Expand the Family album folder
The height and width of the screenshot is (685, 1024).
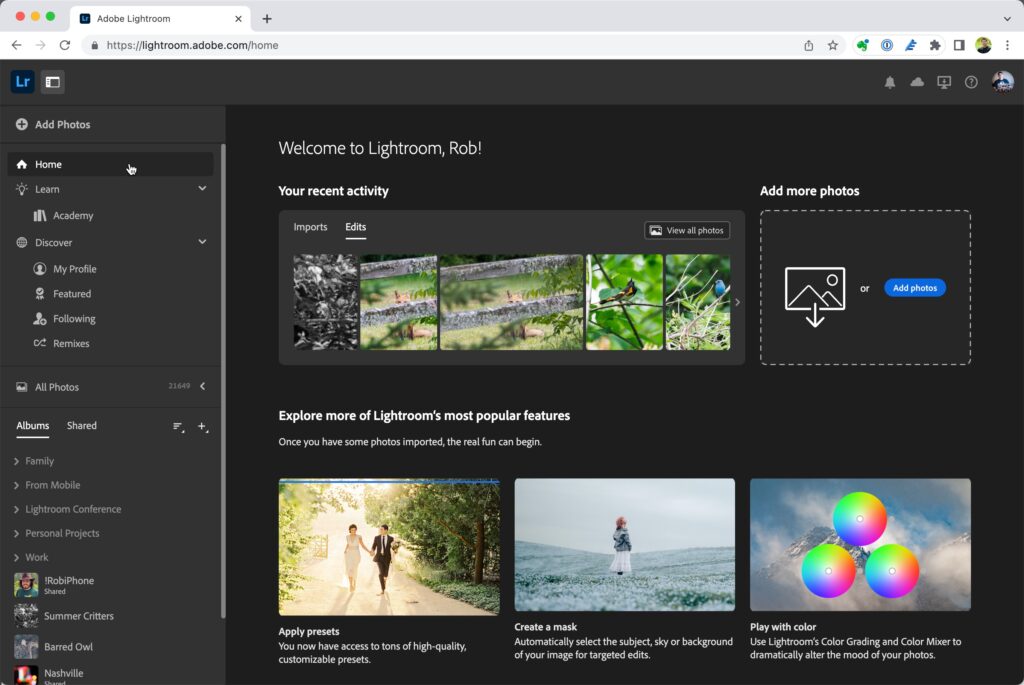17,461
